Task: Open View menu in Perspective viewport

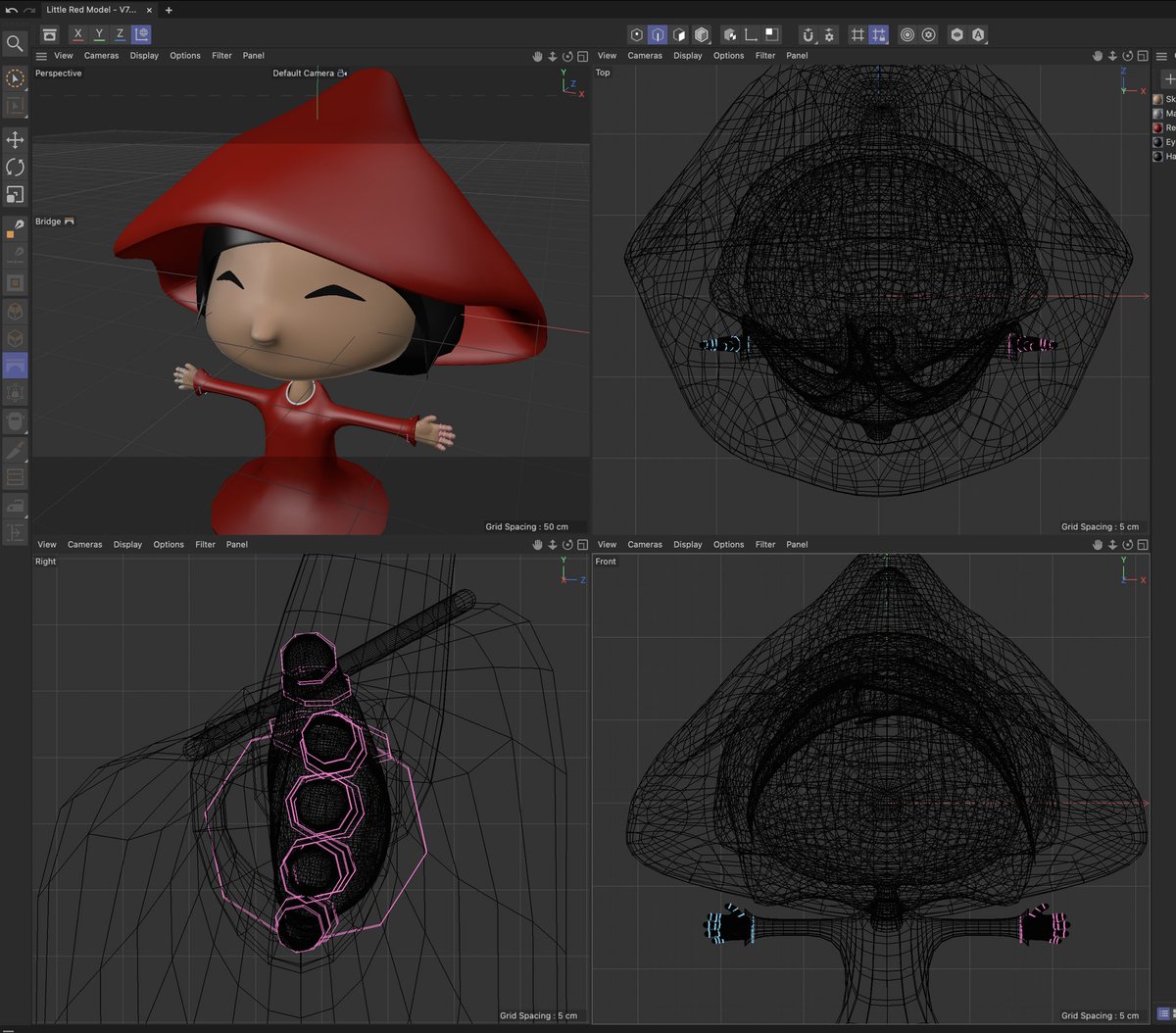Action: pos(64,56)
